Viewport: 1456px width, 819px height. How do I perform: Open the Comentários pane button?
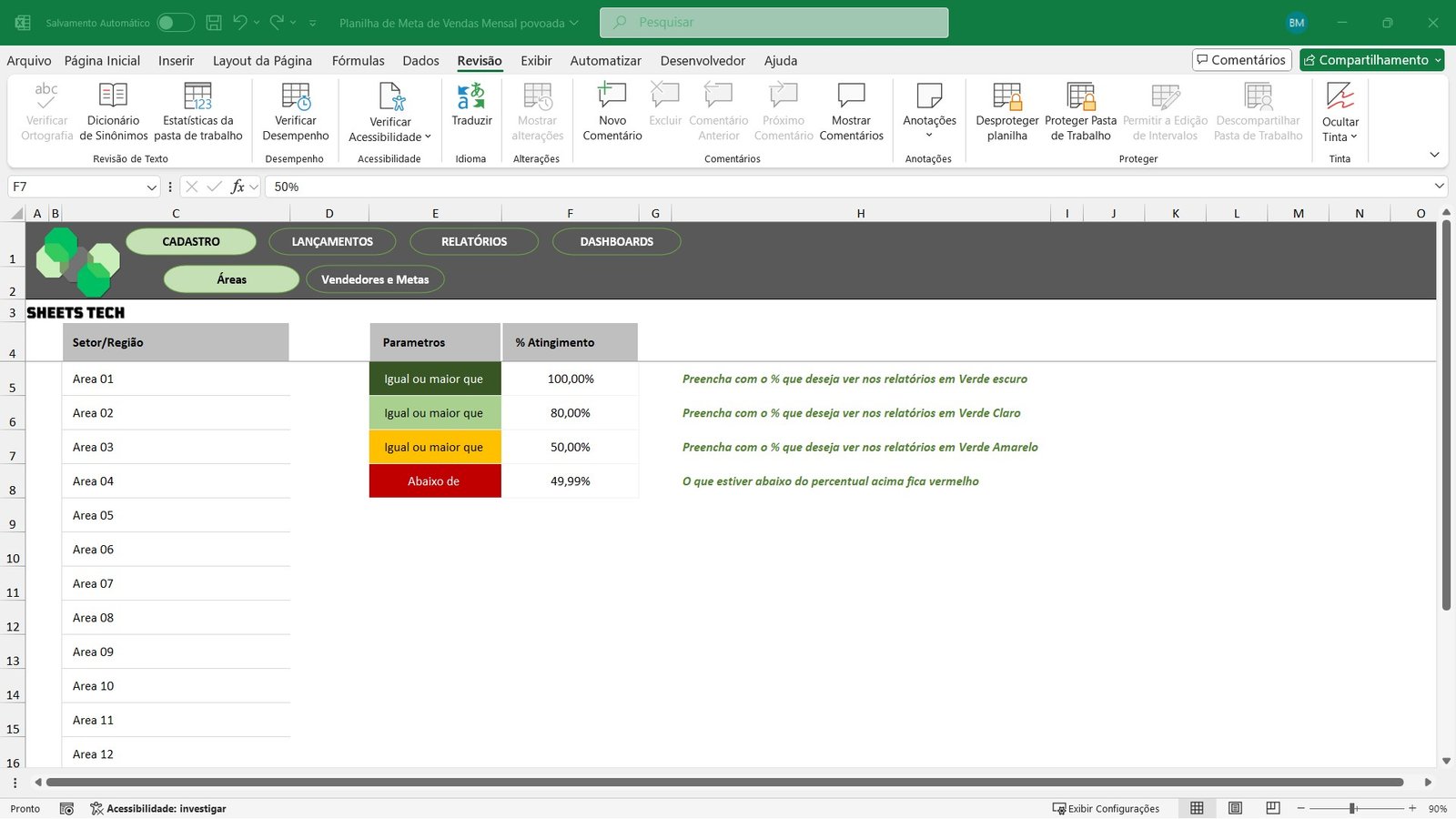coord(1242,60)
